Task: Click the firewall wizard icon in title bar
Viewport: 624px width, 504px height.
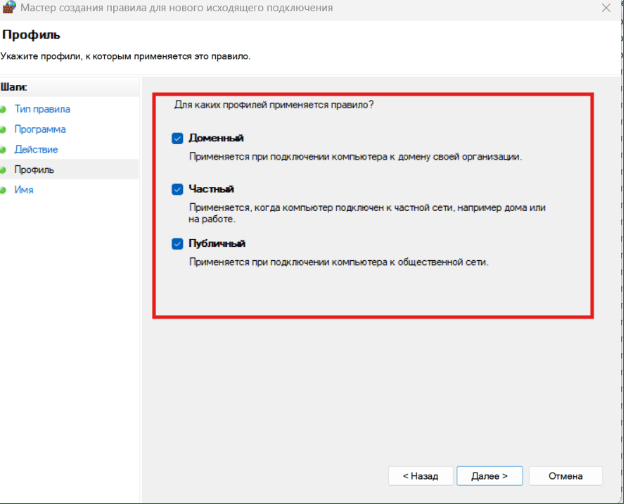Action: pos(8,8)
